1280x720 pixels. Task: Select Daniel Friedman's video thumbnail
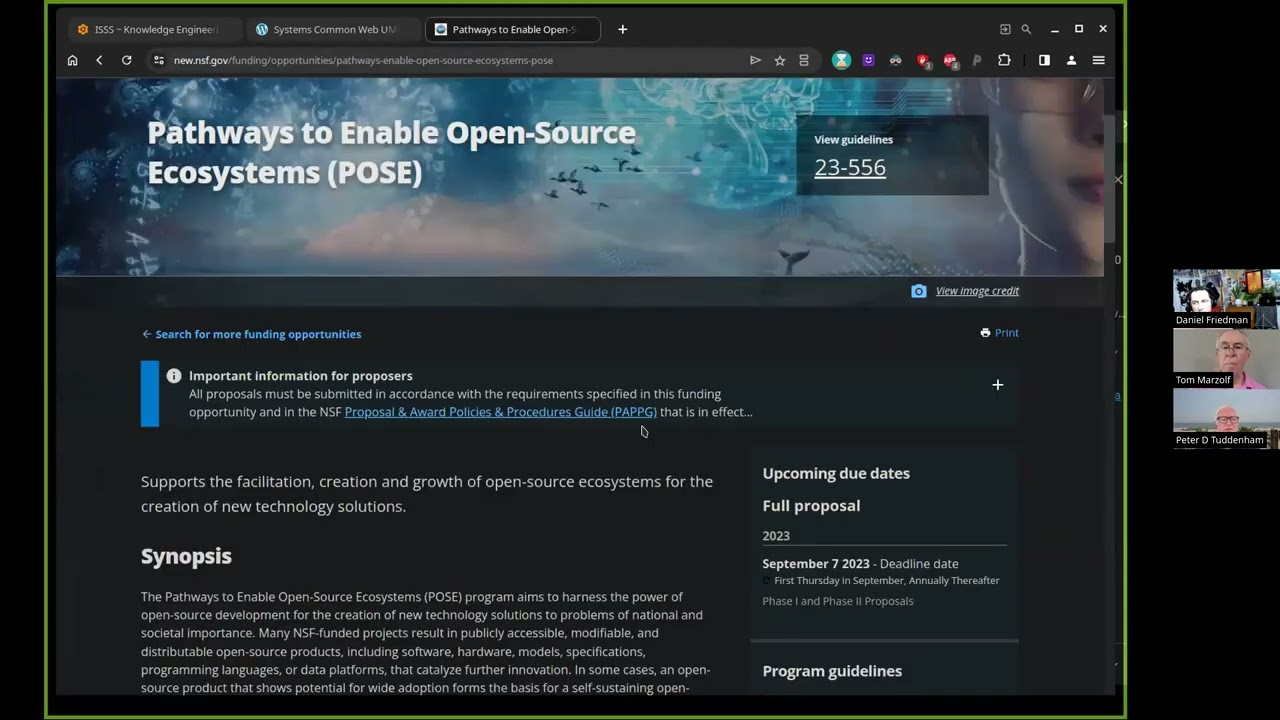pyautogui.click(x=1226, y=298)
